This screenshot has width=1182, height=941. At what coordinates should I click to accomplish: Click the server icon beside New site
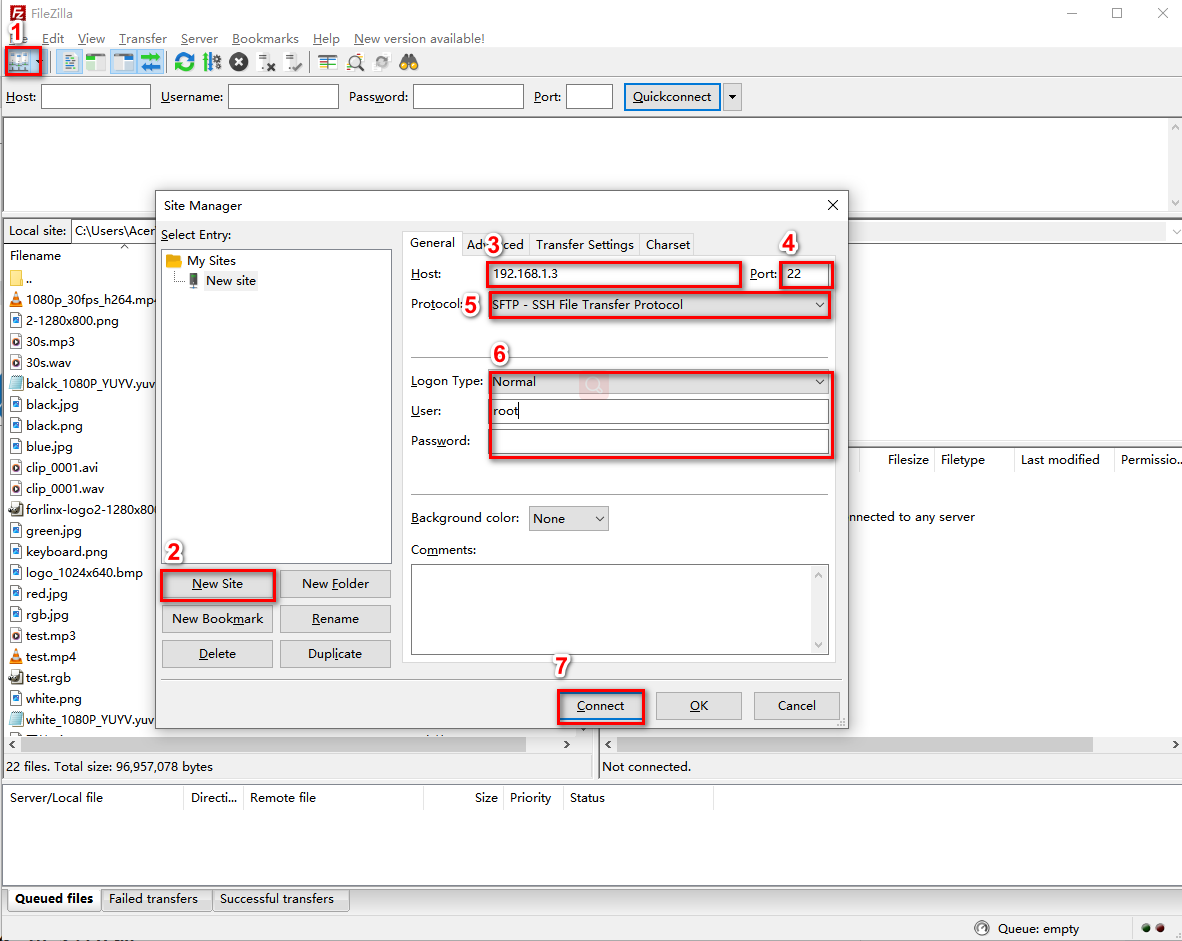(x=194, y=280)
